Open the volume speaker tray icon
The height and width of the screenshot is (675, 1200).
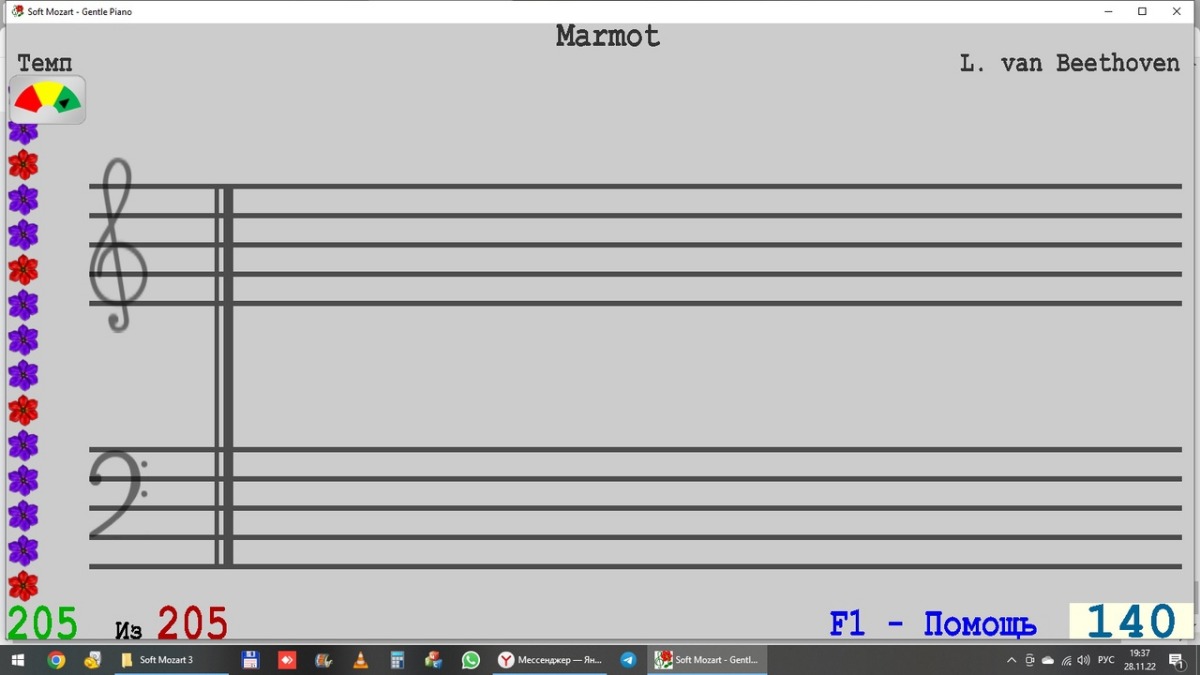(1083, 660)
